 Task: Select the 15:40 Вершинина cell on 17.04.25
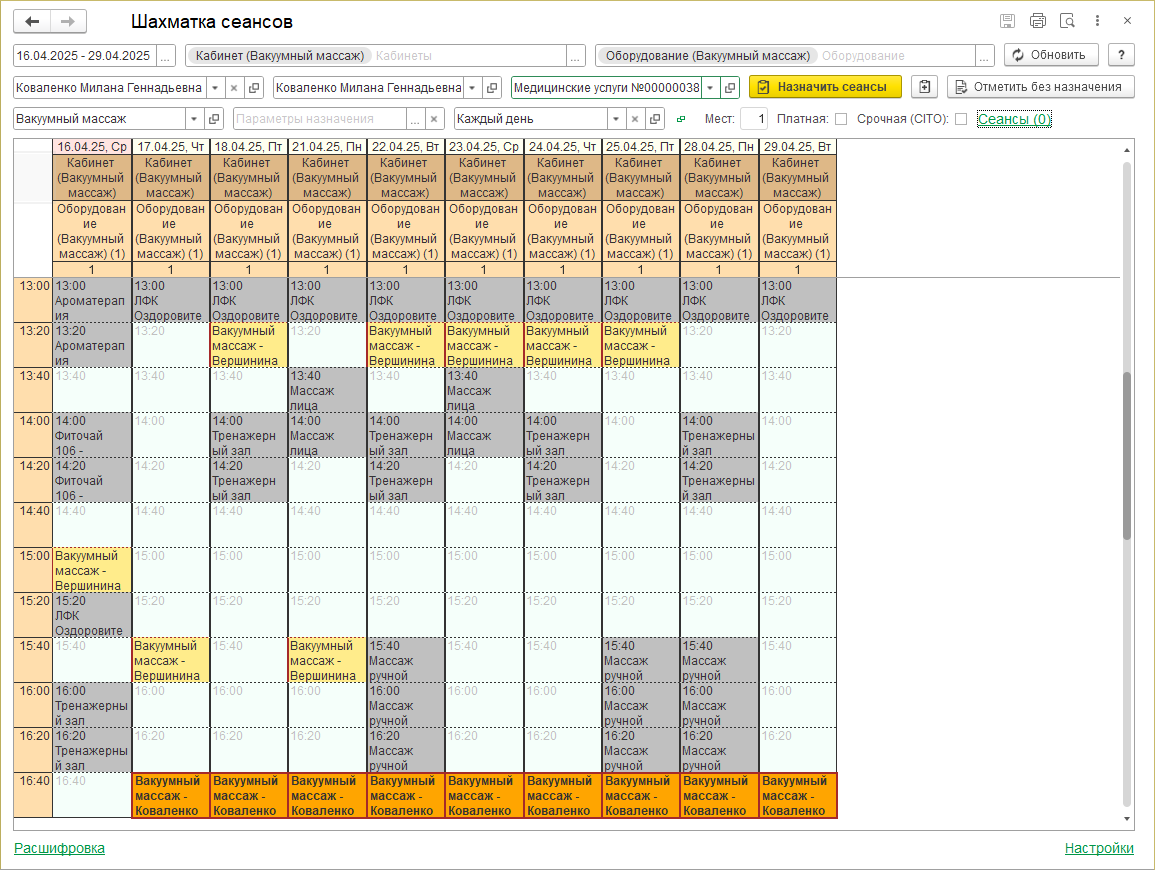(x=171, y=660)
